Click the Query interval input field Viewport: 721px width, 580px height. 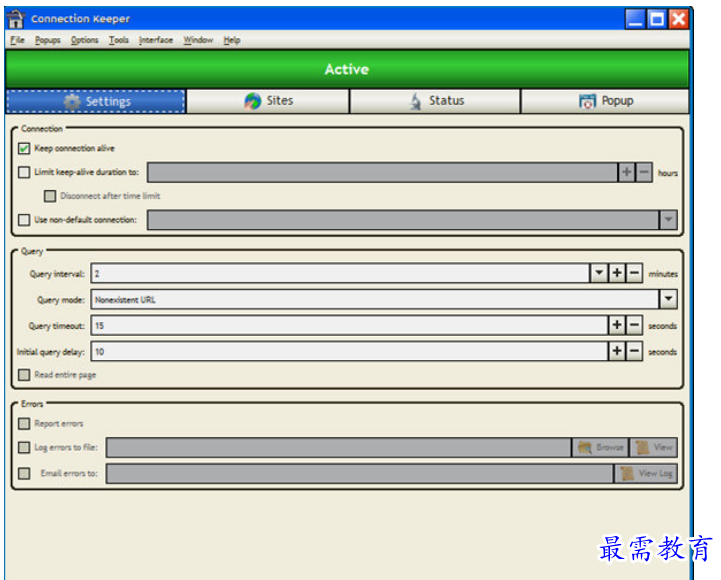[x=340, y=274]
